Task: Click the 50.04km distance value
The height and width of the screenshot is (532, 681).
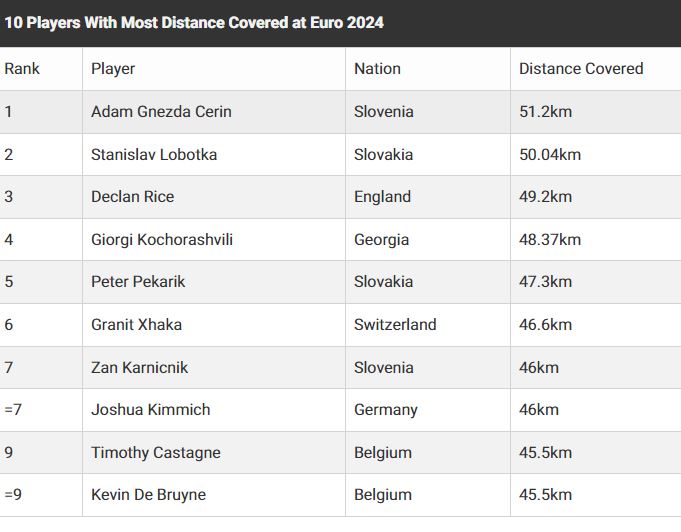Action: 550,155
